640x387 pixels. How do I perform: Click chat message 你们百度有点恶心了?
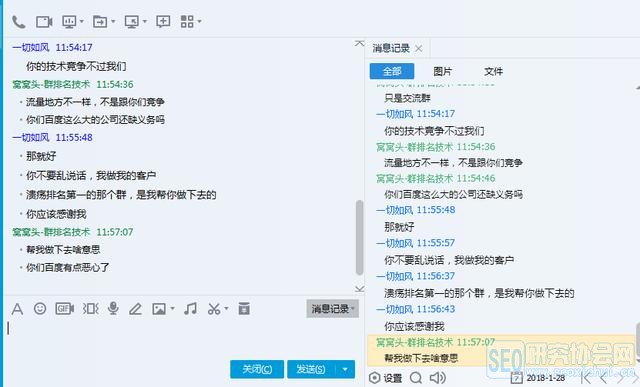click(68, 268)
